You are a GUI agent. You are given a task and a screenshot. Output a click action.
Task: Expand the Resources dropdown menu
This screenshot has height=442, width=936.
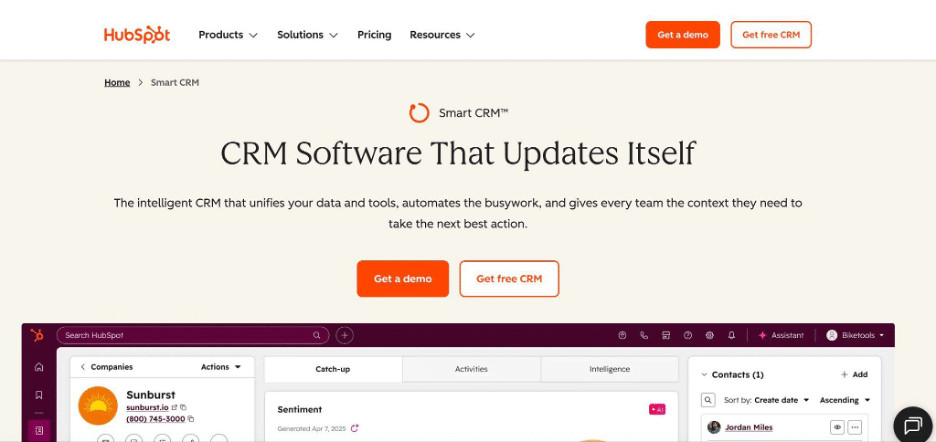tap(442, 35)
